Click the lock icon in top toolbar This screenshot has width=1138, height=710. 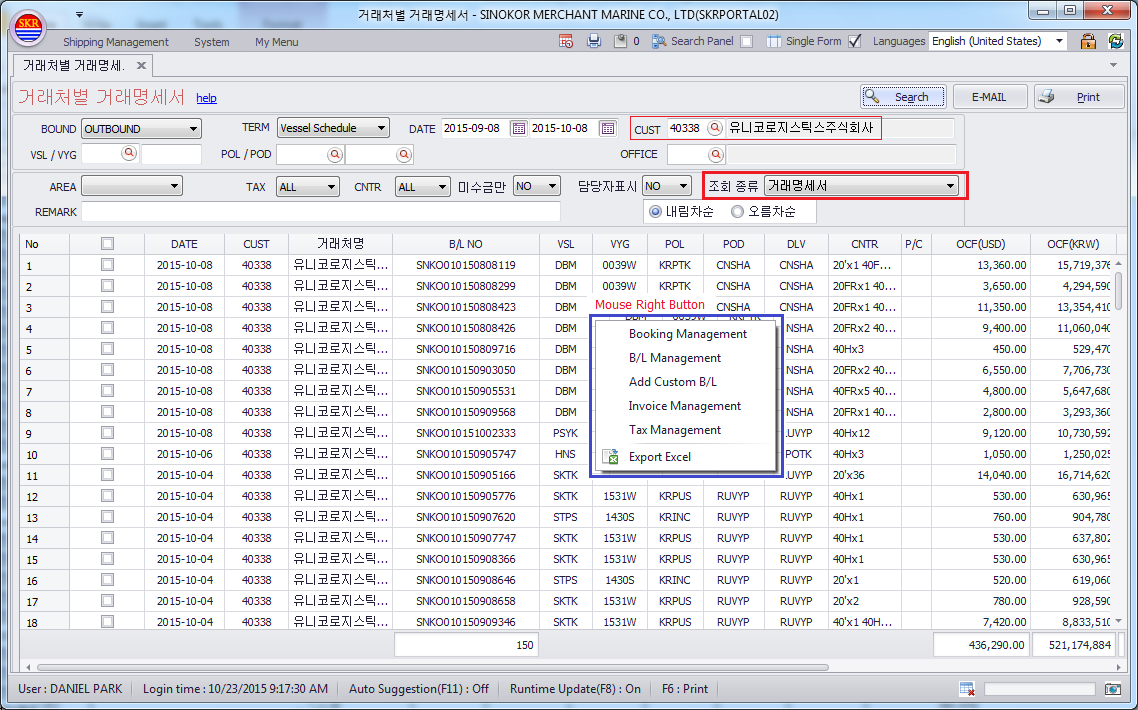click(1088, 42)
